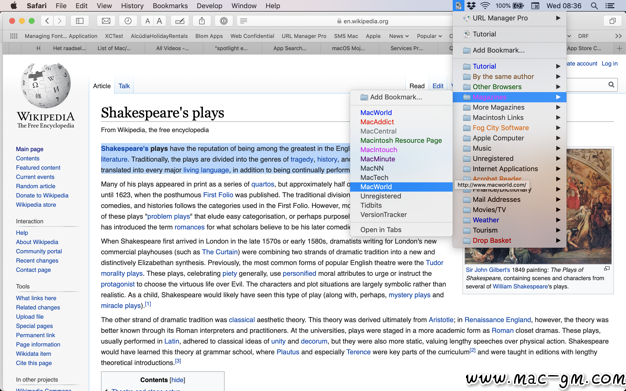The image size is (626, 391).
Task: Open XCTest favorite in the Favorites bar
Action: click(x=114, y=36)
